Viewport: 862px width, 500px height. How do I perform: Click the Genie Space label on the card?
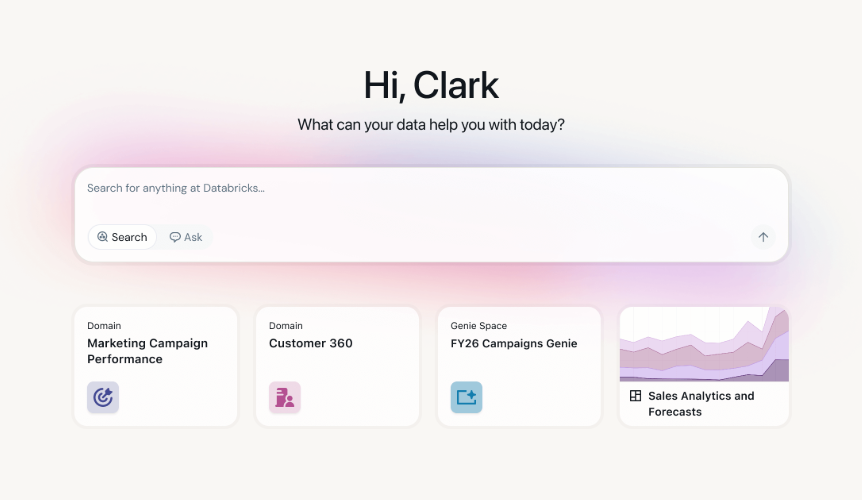click(x=479, y=326)
